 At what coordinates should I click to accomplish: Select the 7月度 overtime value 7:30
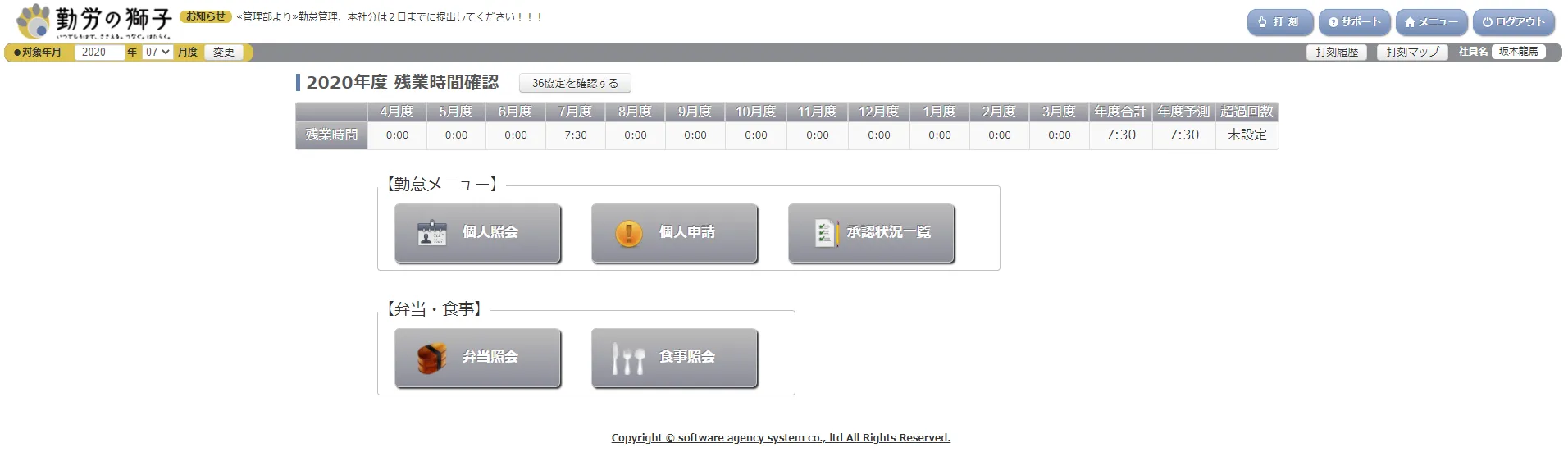click(575, 135)
